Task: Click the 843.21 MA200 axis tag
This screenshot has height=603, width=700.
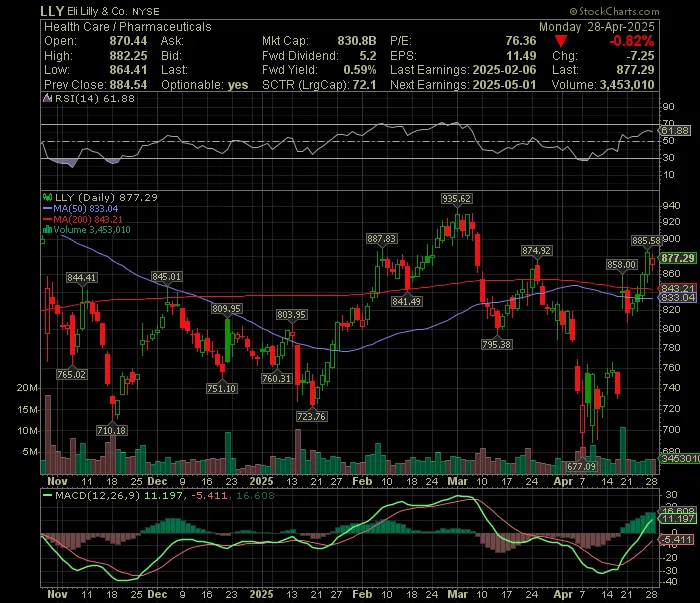Action: pos(678,288)
